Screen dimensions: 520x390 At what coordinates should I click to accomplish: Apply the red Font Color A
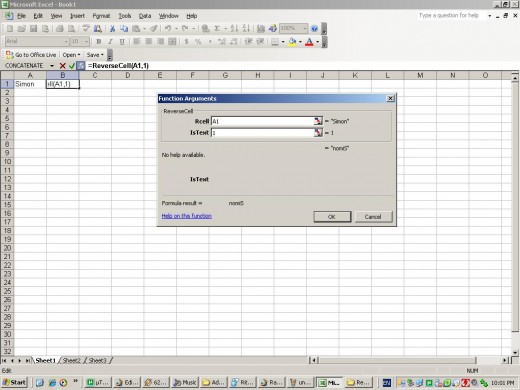(x=309, y=42)
